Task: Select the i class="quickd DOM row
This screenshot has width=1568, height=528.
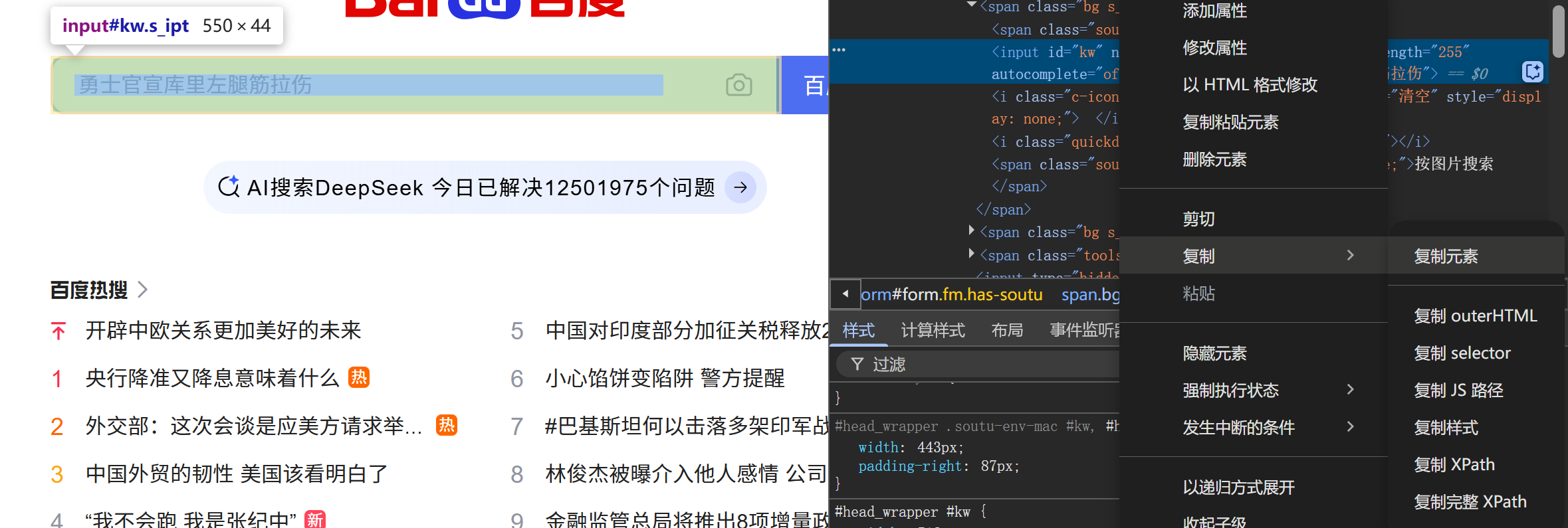Action: (1055, 141)
